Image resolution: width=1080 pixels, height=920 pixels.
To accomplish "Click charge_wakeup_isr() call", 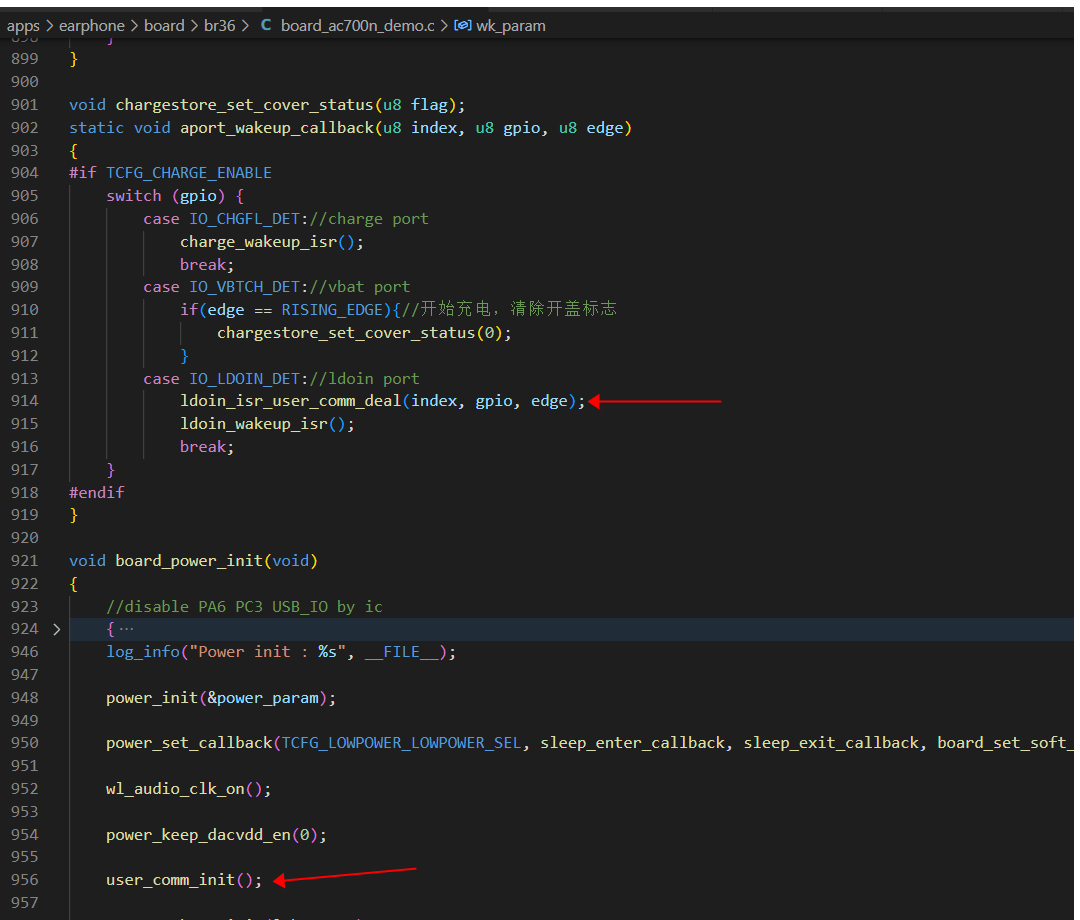I will pyautogui.click(x=272, y=242).
